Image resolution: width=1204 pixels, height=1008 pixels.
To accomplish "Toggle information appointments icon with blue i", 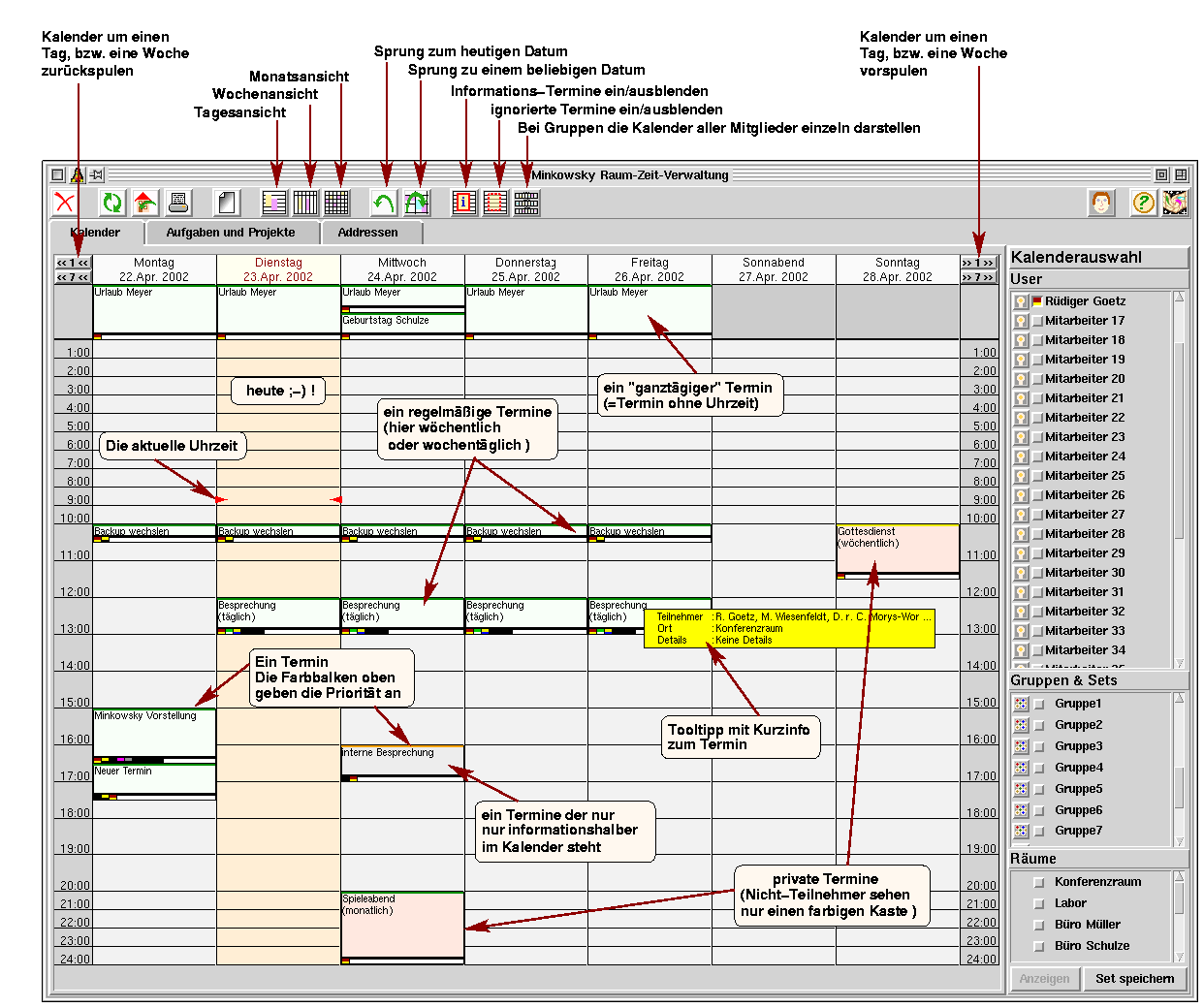I will click(x=464, y=203).
